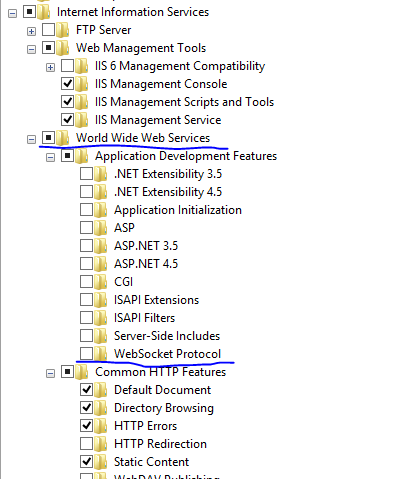
Task: Toggle the Web Management Tools checkbox
Action: pos(48,48)
